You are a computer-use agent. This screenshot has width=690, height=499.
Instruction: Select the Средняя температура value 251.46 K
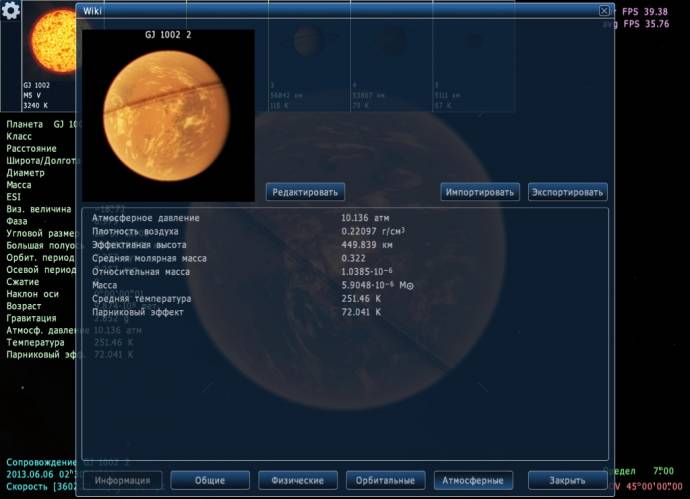pyautogui.click(x=361, y=299)
